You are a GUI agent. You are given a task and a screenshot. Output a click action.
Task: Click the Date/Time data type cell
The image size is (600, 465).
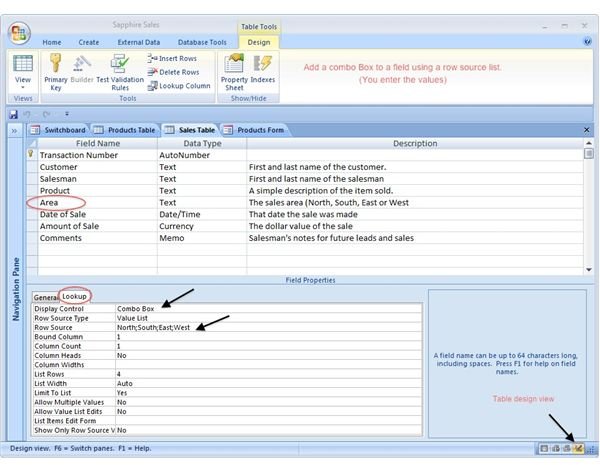coord(202,214)
